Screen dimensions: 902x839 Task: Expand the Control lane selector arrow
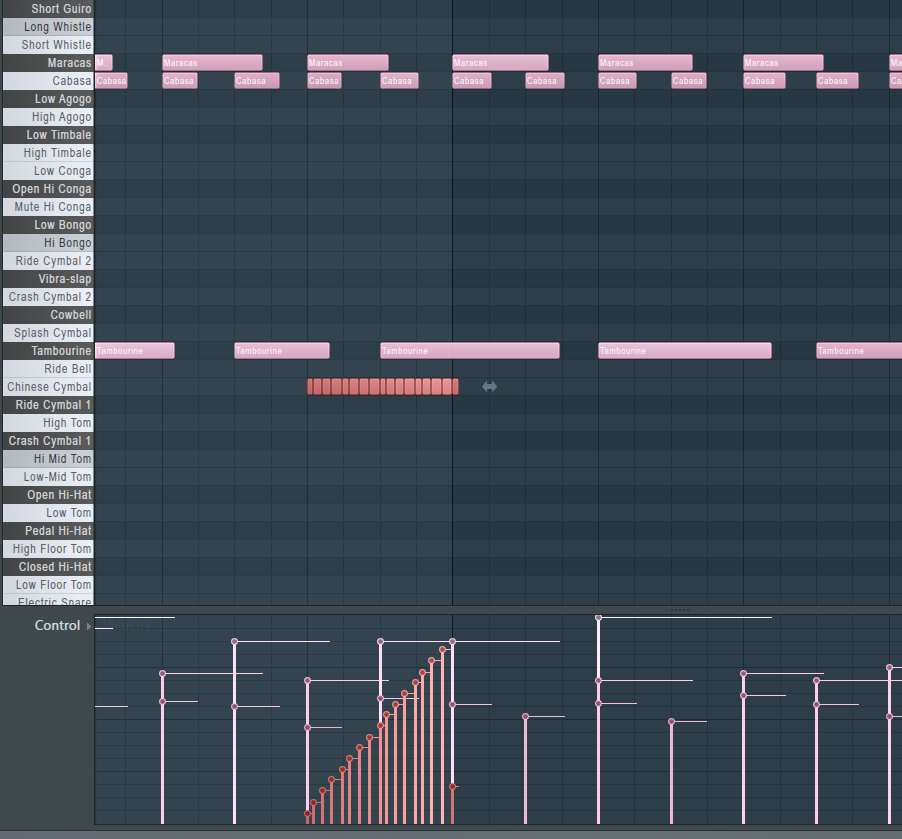click(x=89, y=626)
